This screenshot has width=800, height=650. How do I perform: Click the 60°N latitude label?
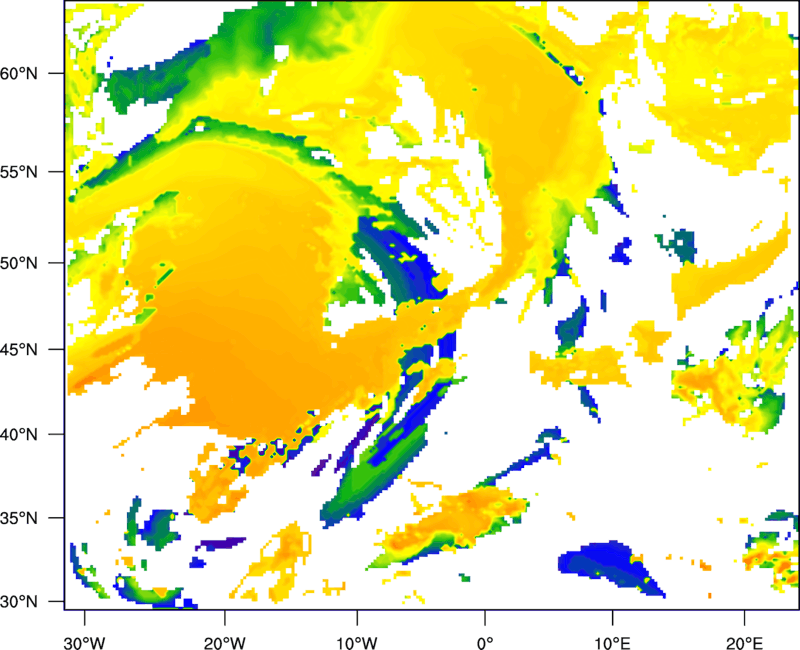[19, 74]
